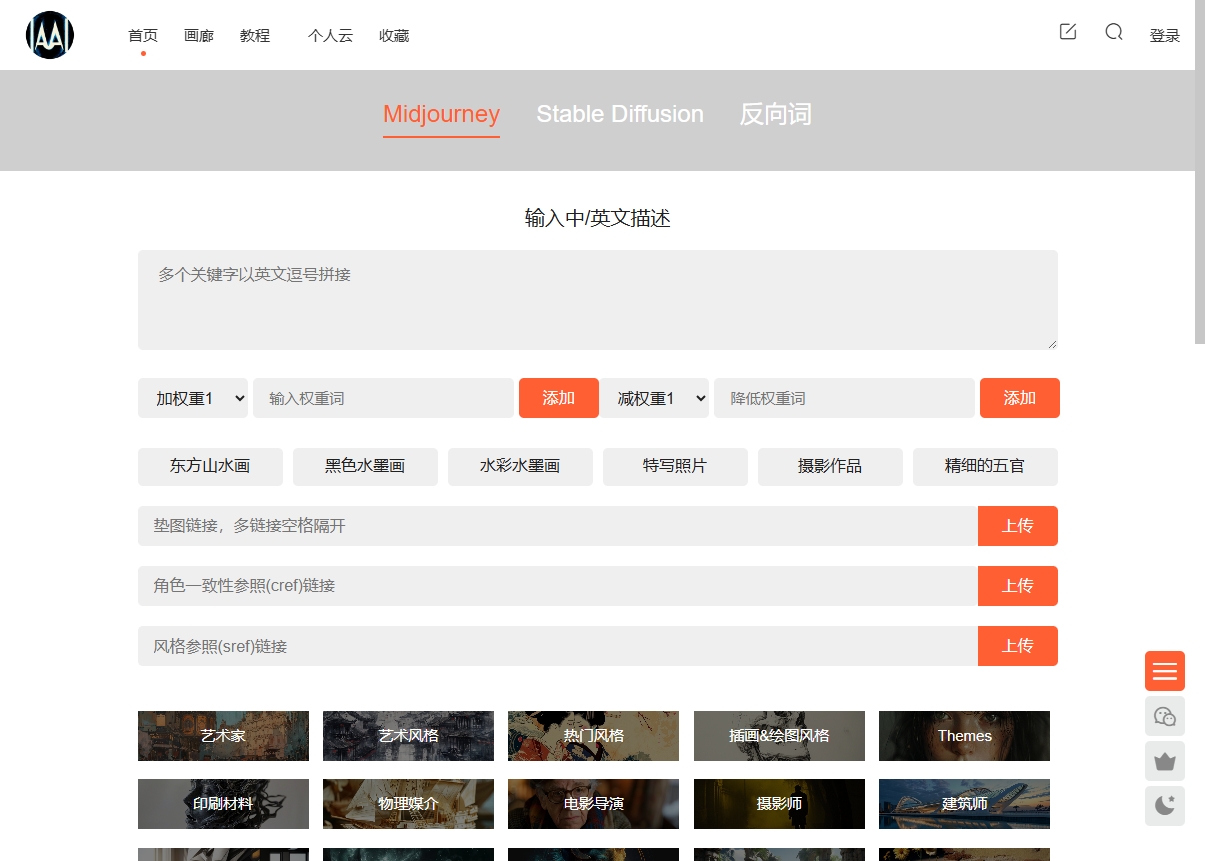This screenshot has height=861, width=1205.
Task: Focus the 降低权重词 field
Action: pos(844,398)
